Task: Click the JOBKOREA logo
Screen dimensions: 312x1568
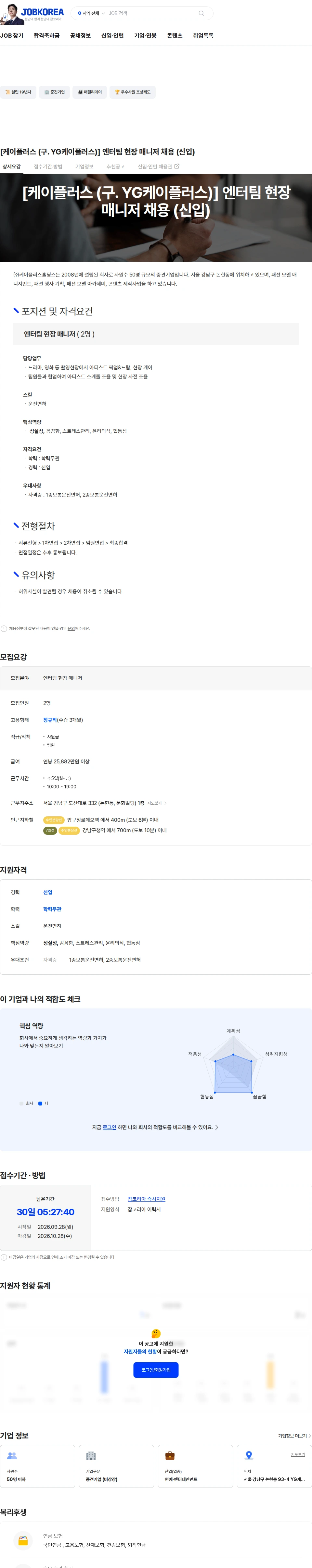Action: point(32,13)
